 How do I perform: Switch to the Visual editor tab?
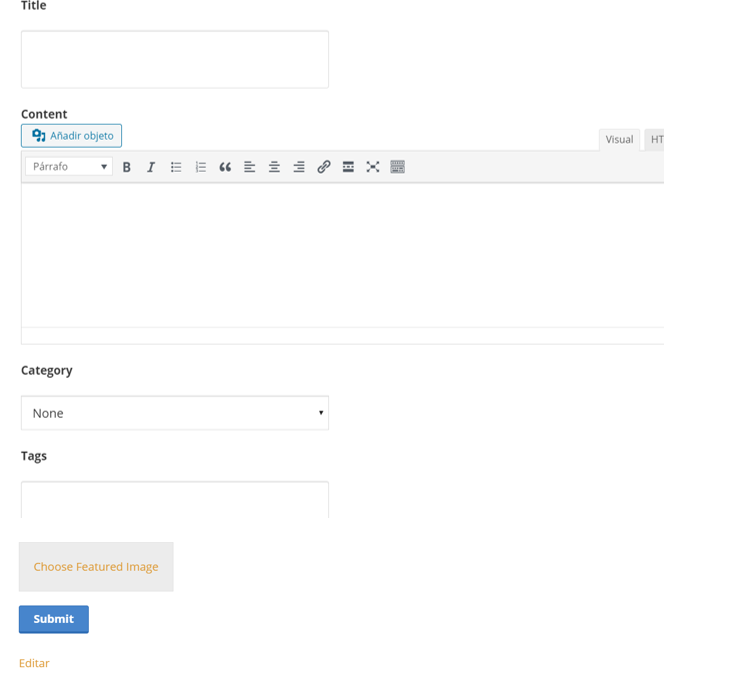coord(619,140)
